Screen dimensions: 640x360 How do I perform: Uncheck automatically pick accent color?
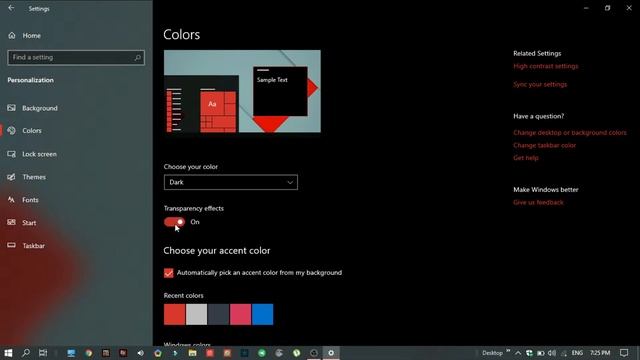169,273
